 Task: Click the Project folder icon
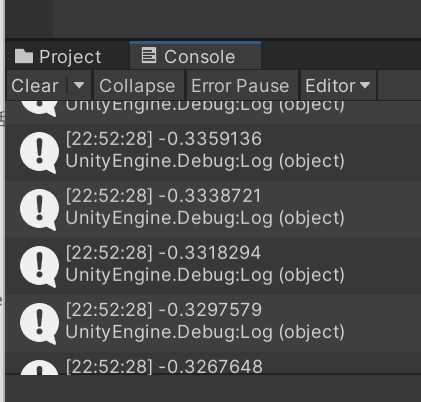pos(24,56)
